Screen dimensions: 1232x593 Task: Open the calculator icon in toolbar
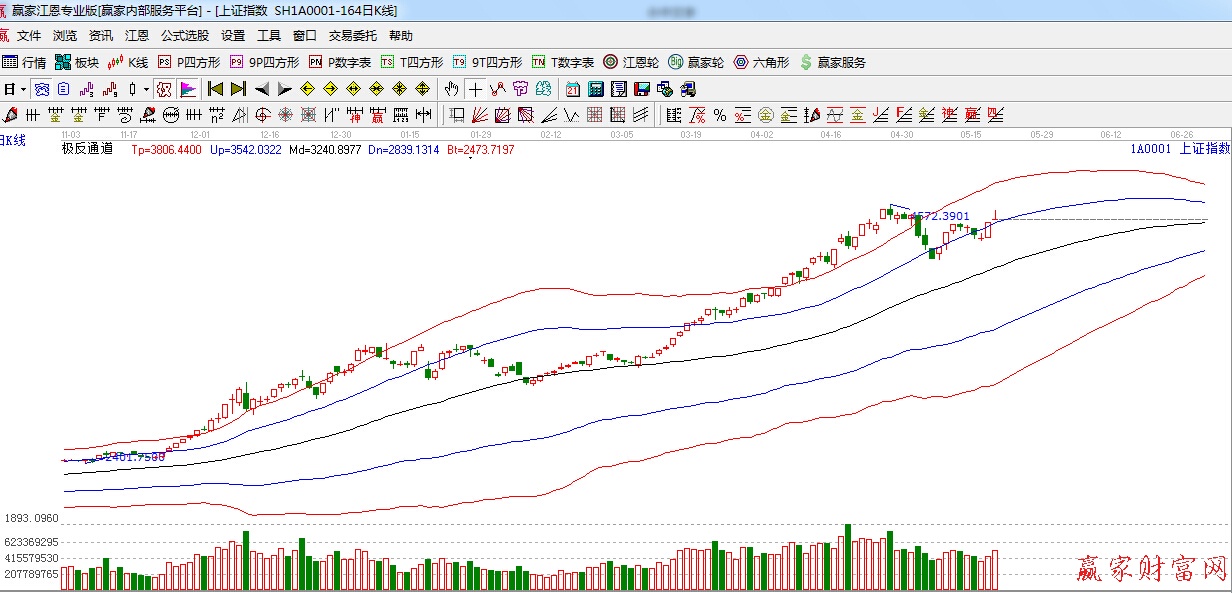click(595, 89)
